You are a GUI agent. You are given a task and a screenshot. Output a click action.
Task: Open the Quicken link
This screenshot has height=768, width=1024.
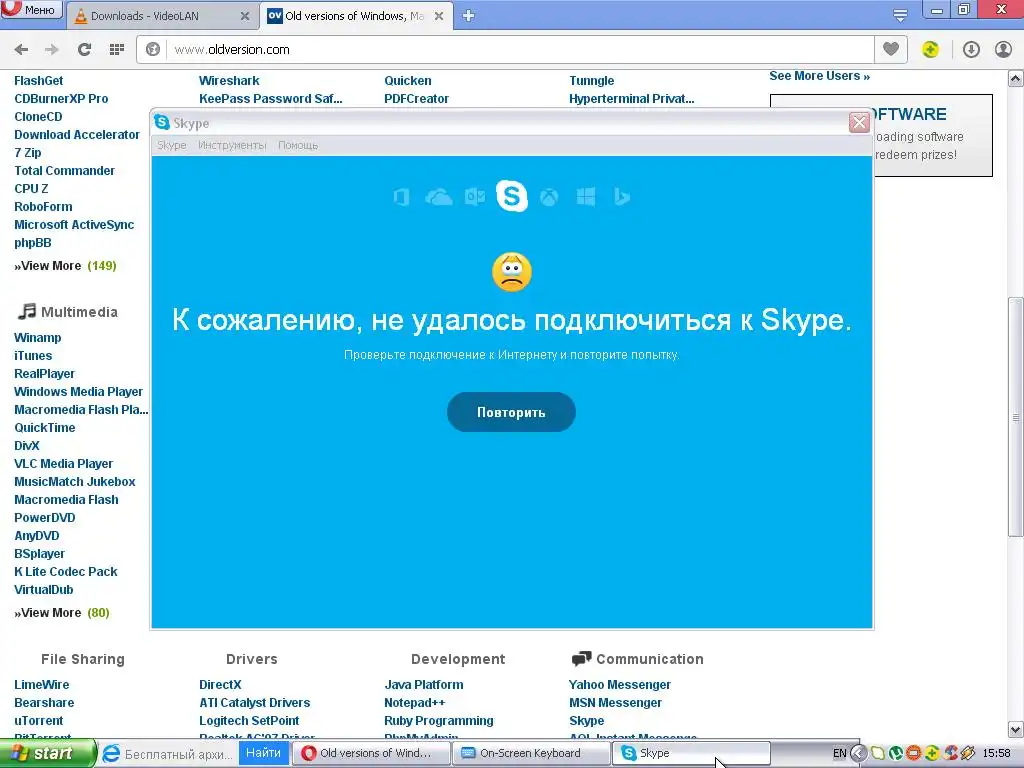click(408, 81)
